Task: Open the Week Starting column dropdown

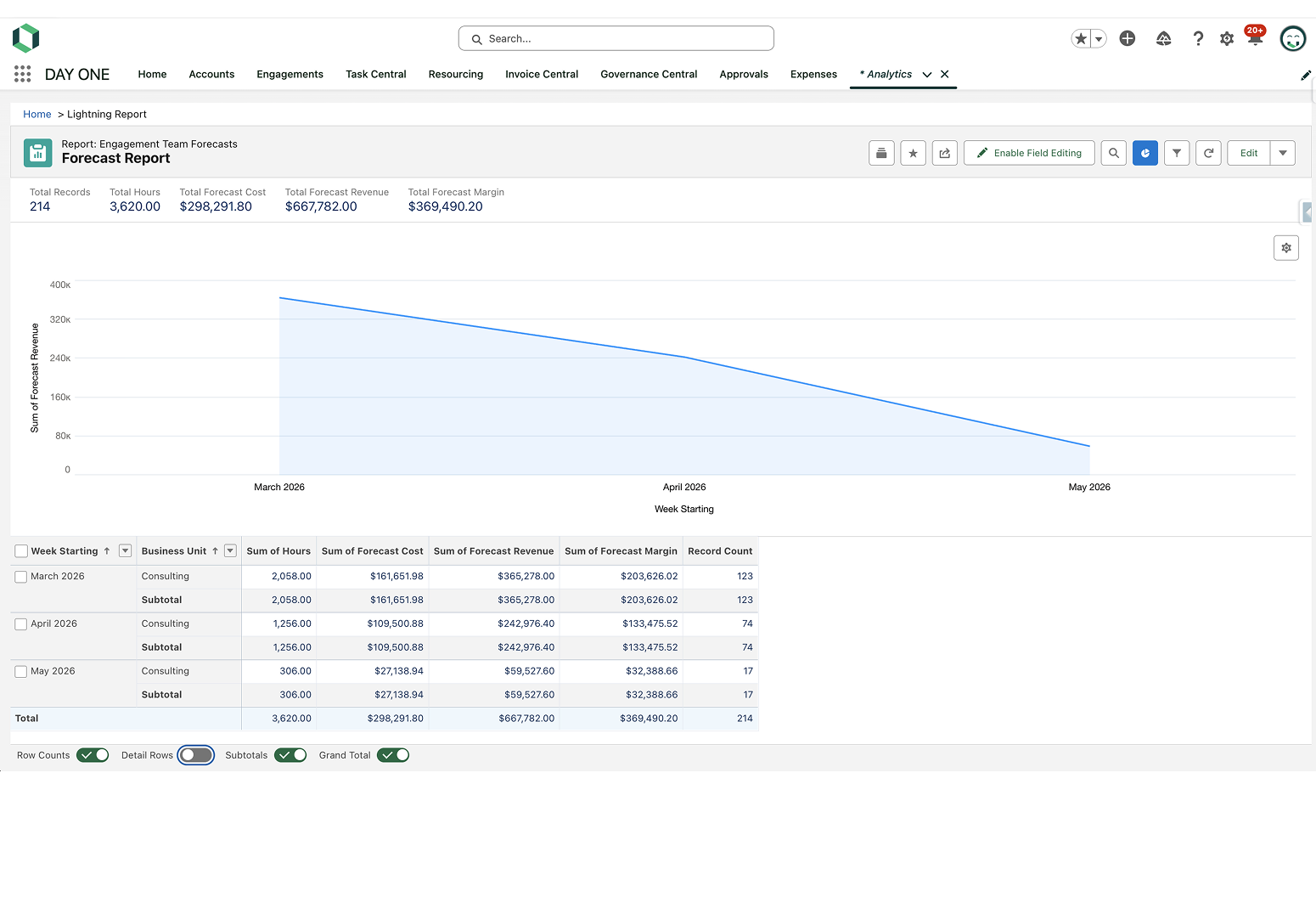Action: (125, 550)
